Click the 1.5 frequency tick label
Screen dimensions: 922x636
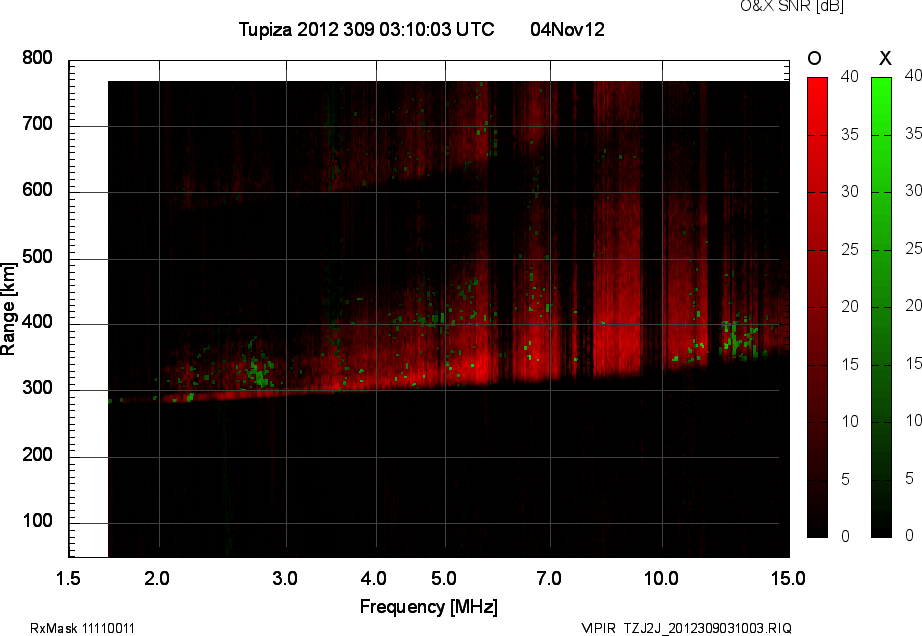click(x=68, y=578)
